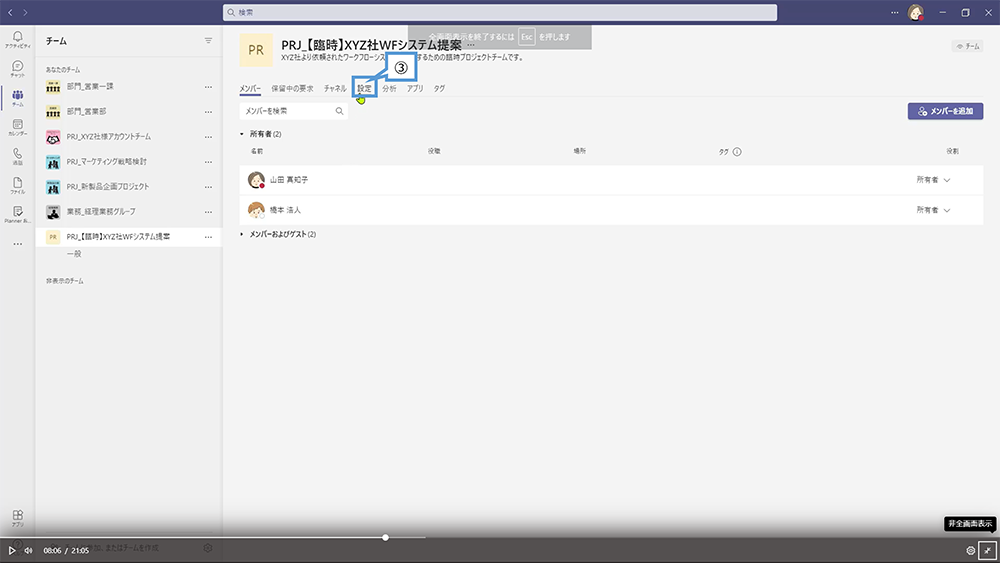Open more options for 業務_経理業務グループ
Viewport: 1000px width, 563px height.
point(208,212)
